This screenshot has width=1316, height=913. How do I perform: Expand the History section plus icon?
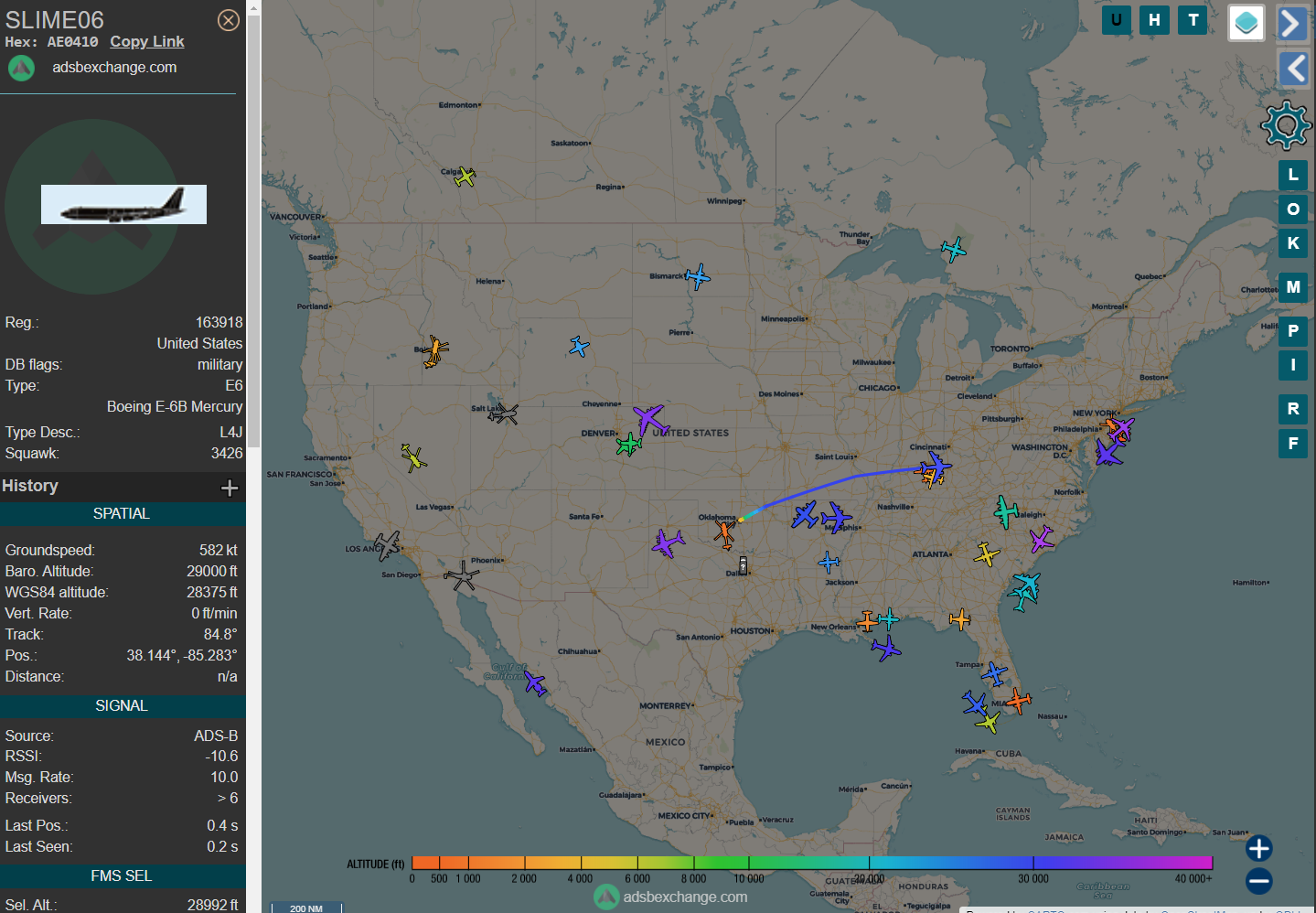(x=230, y=488)
